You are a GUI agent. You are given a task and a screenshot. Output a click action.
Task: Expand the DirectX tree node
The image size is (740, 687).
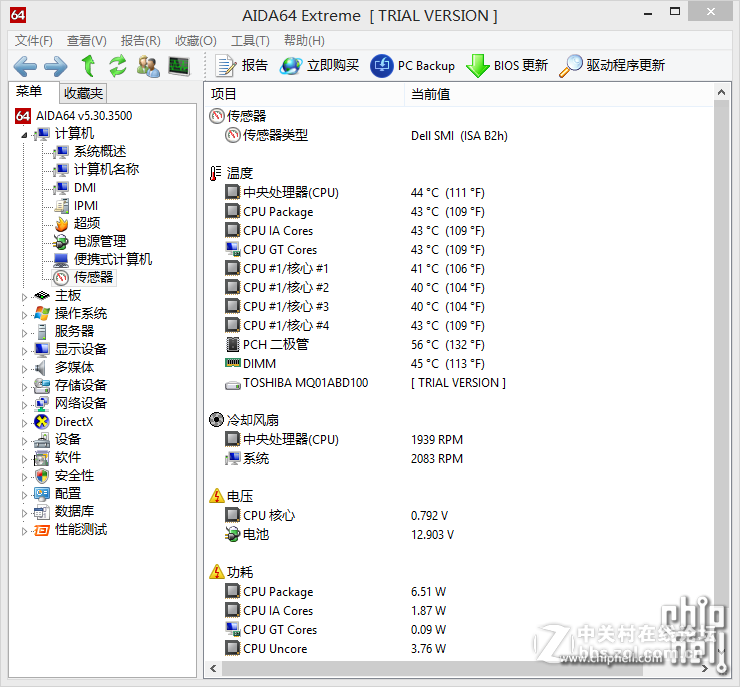[x=24, y=423]
